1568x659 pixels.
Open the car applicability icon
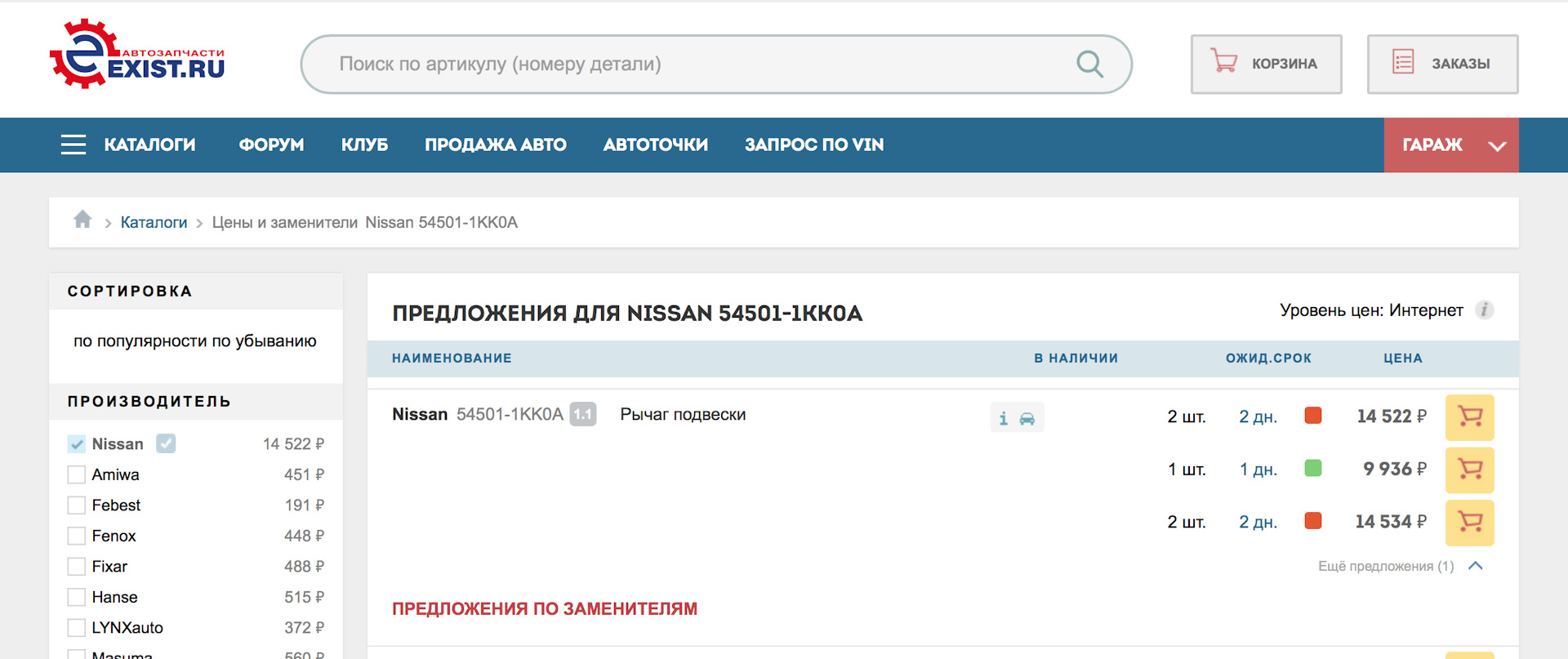(x=1027, y=418)
